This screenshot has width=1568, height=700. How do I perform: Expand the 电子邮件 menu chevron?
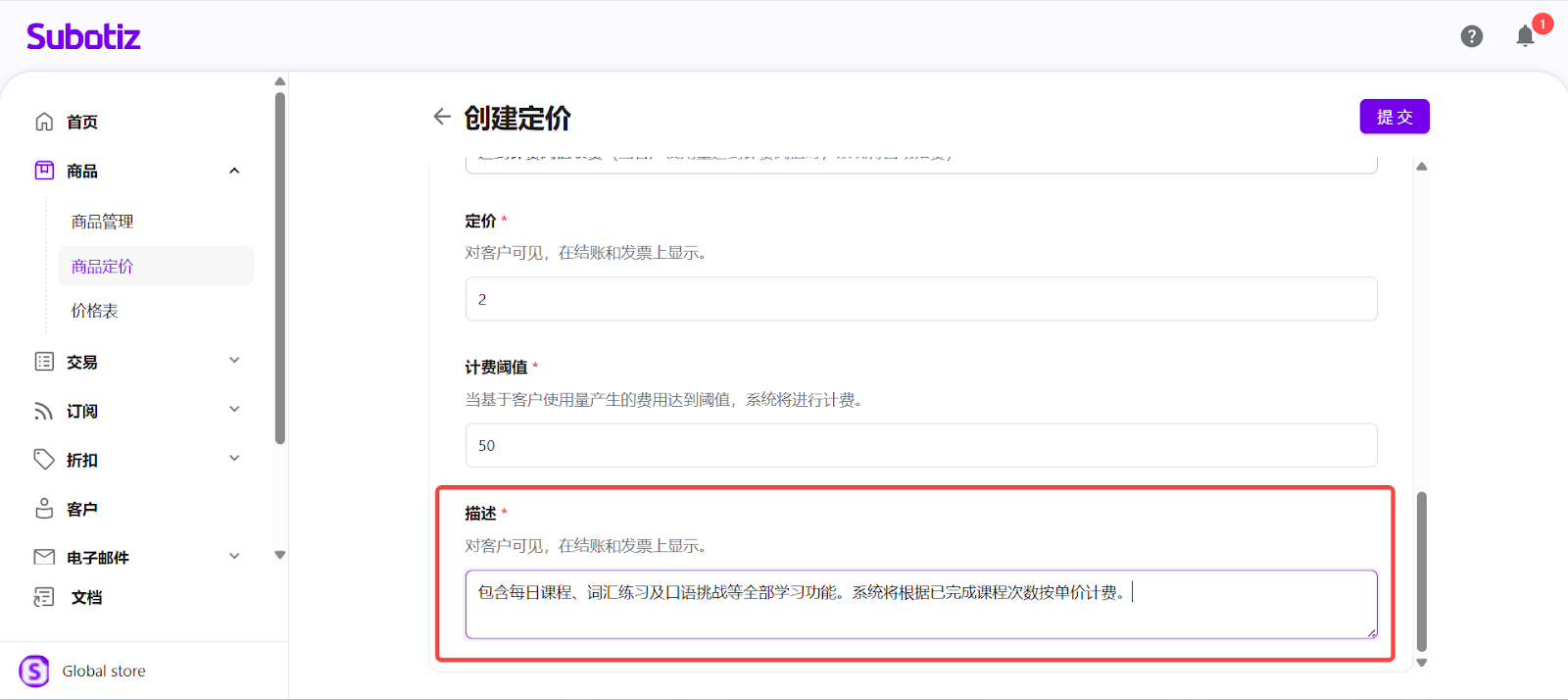click(234, 557)
